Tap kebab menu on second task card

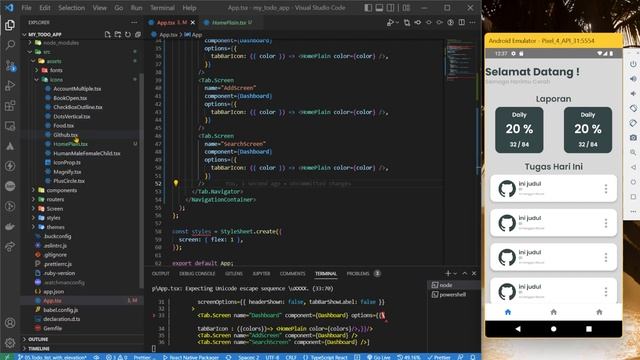pyautogui.click(x=606, y=223)
